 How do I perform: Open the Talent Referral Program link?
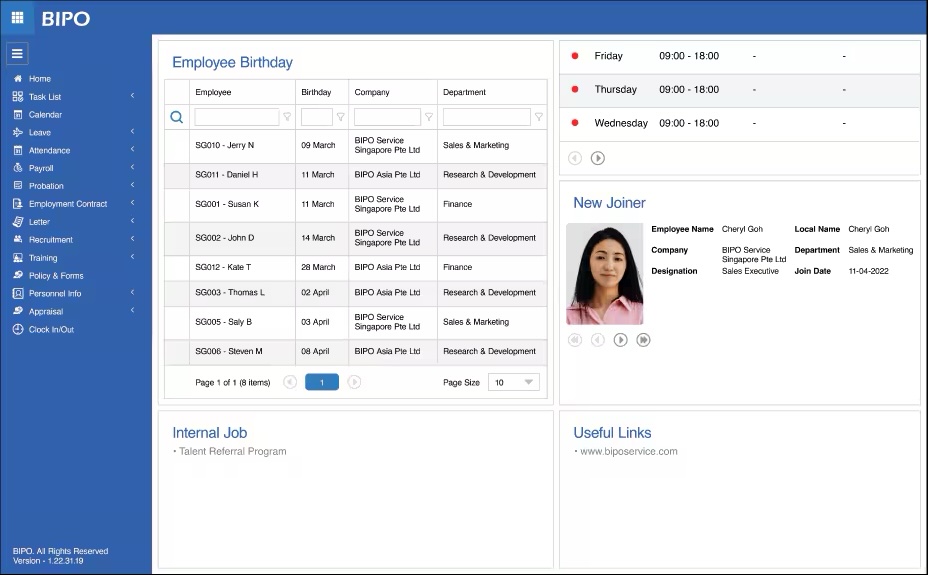(x=233, y=451)
